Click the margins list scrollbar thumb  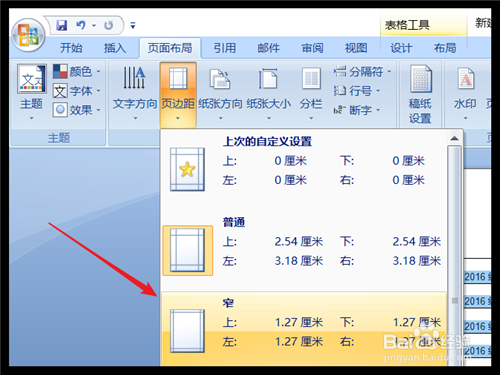tap(454, 256)
